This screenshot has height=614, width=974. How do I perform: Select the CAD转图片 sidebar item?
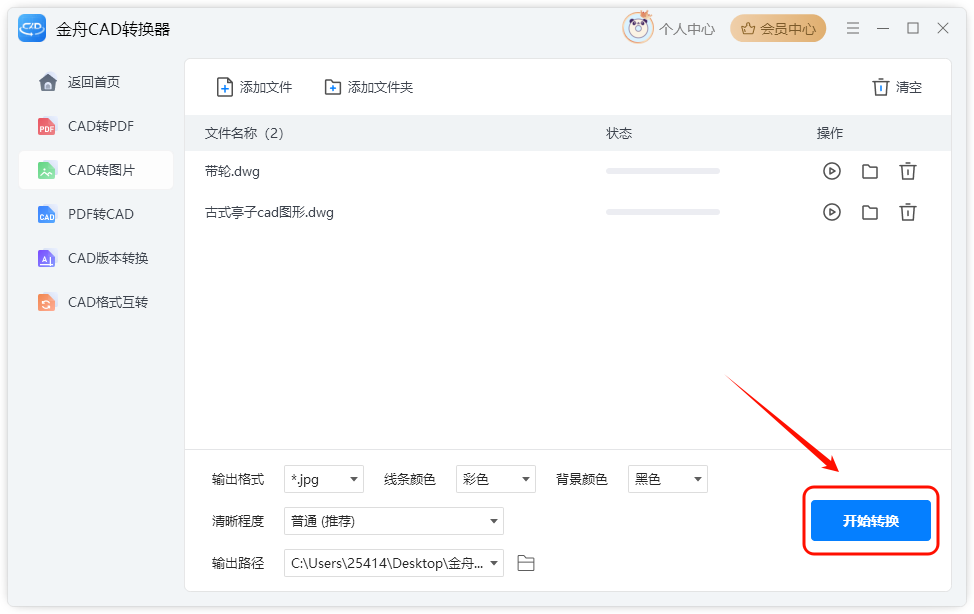coord(96,170)
